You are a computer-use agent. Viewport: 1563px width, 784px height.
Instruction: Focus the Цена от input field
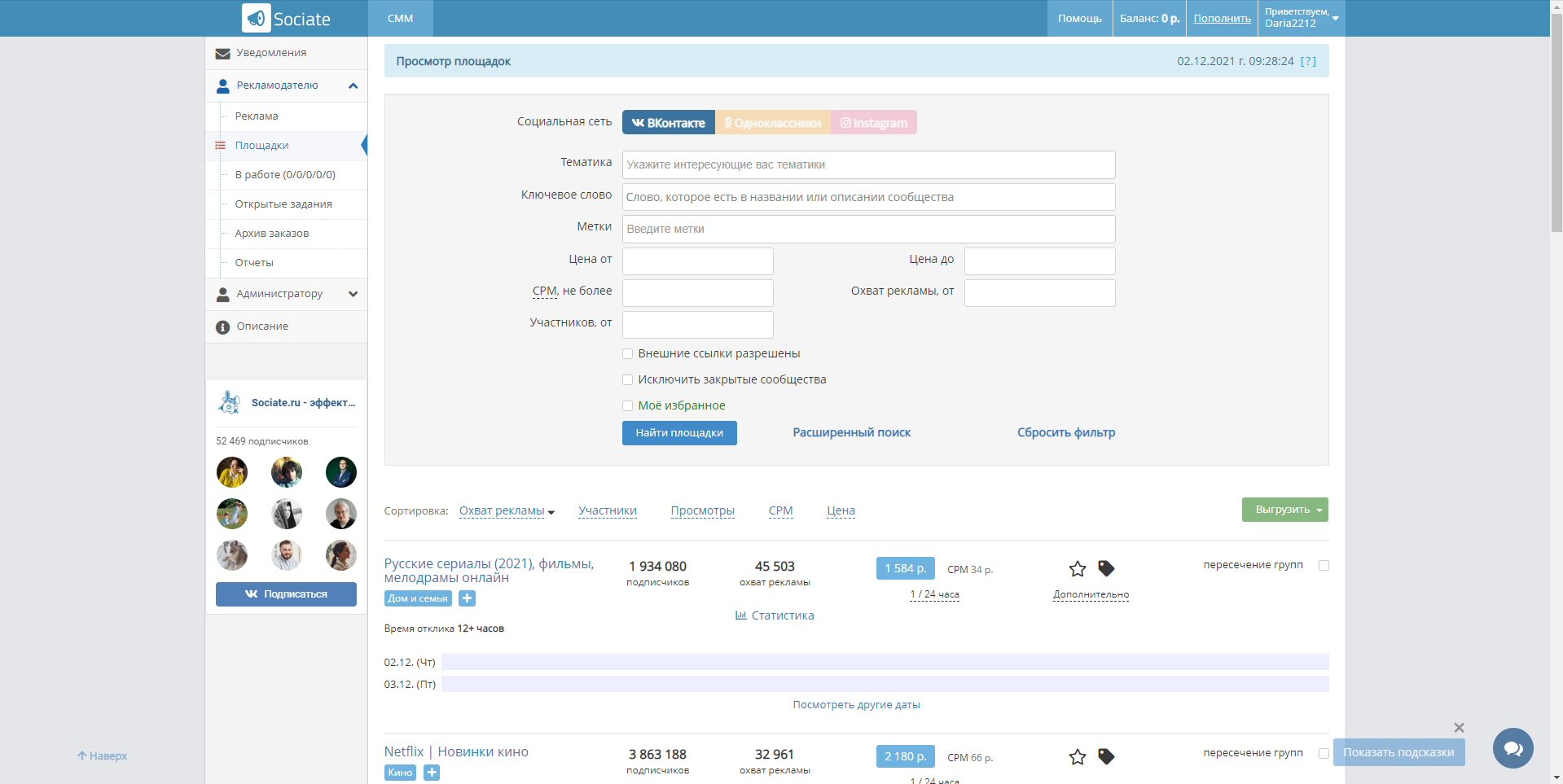click(697, 261)
